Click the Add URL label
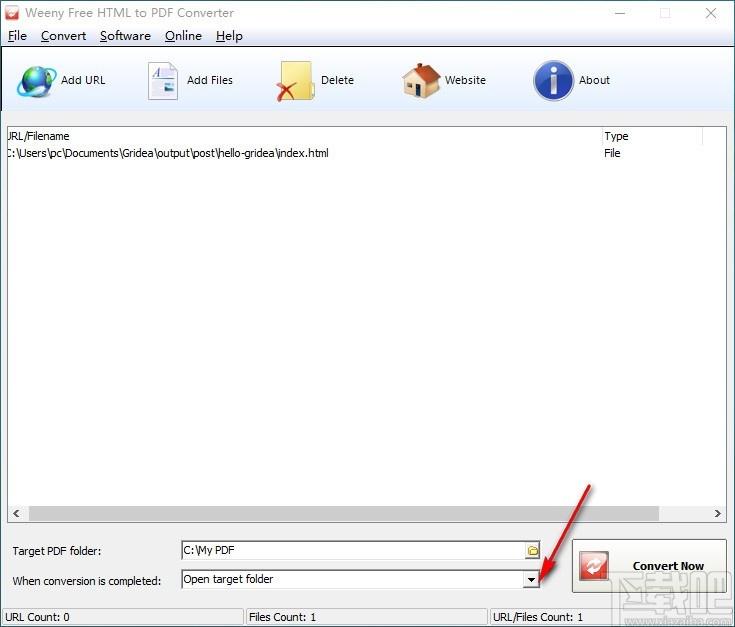 (x=83, y=80)
